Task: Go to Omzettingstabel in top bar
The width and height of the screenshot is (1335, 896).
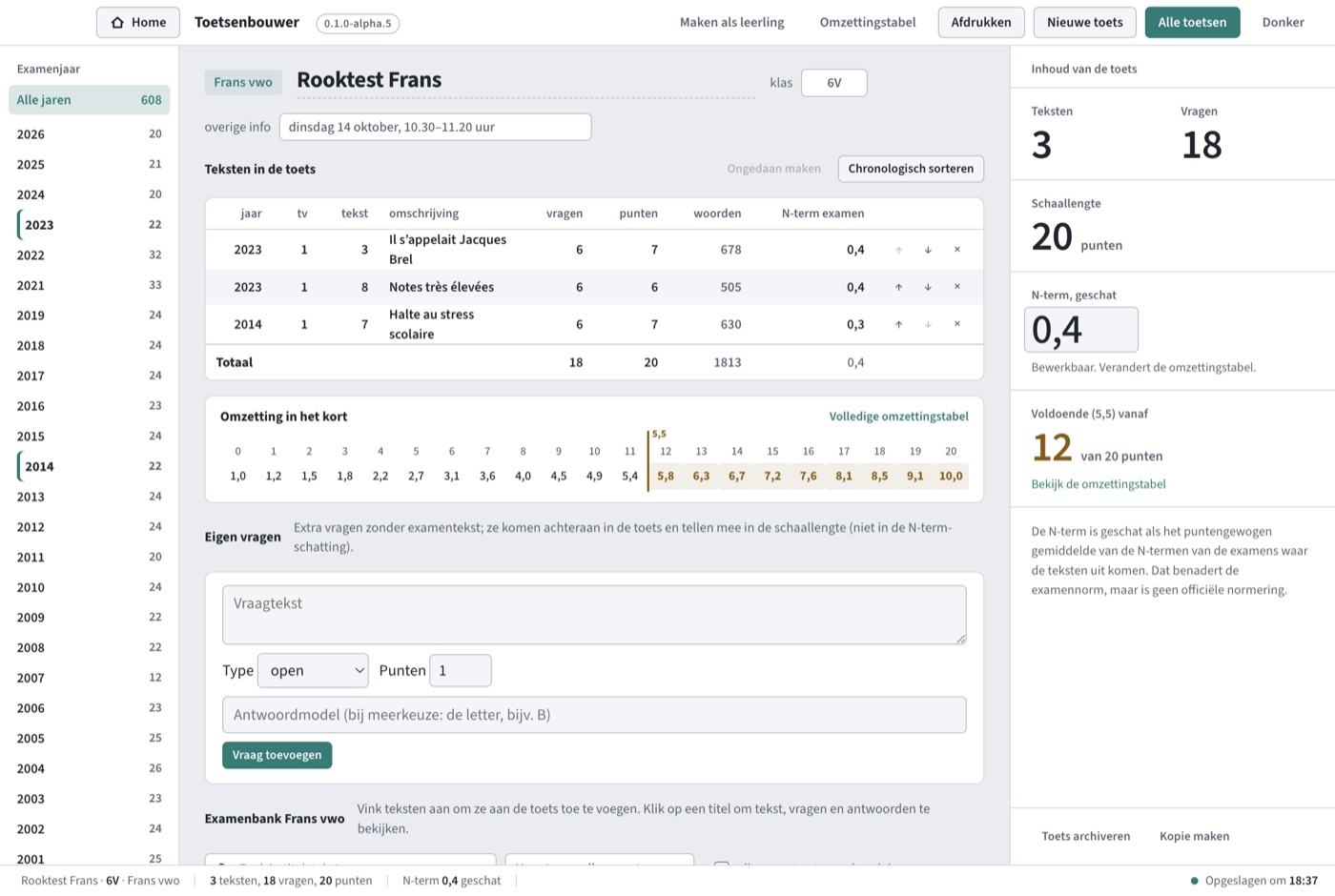Action: coord(868,22)
